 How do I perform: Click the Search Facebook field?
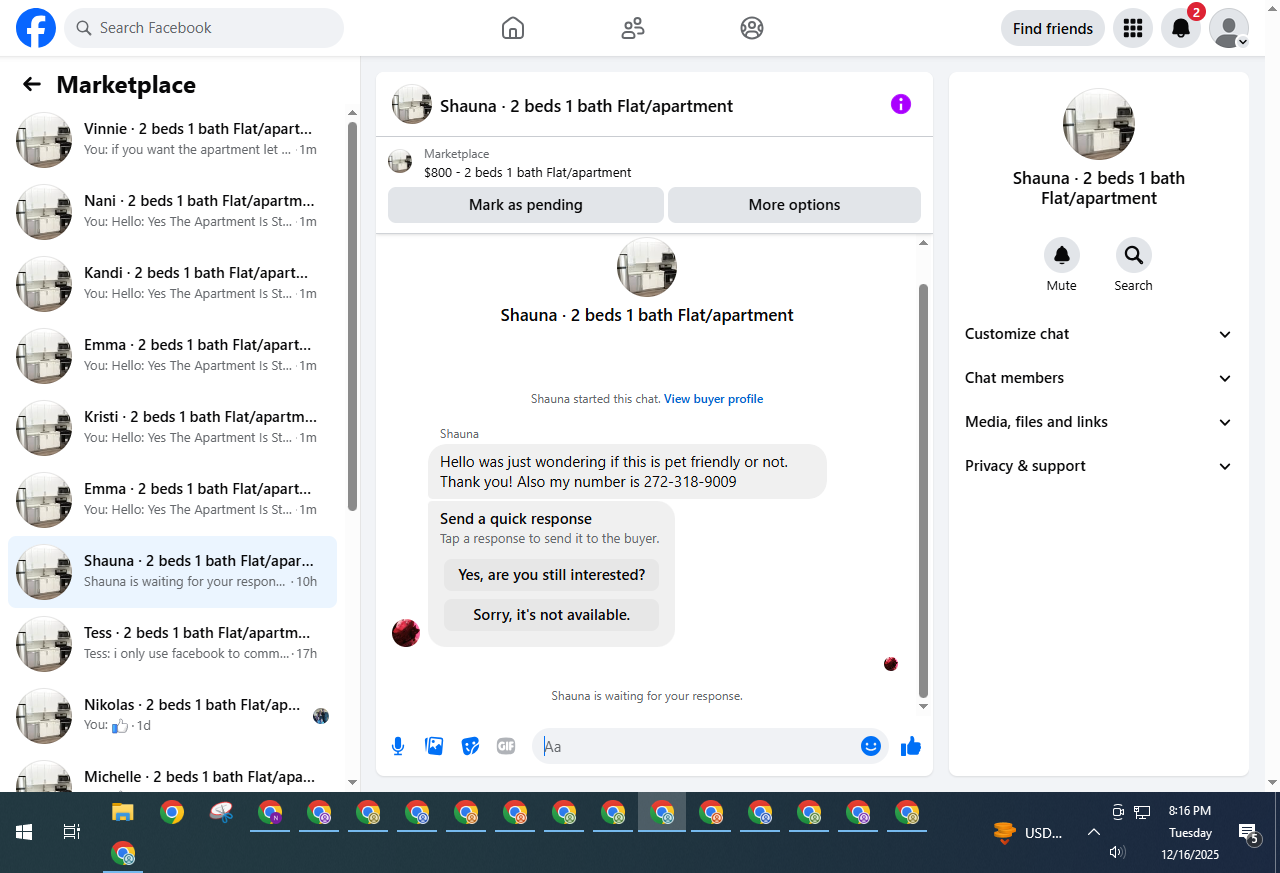pyautogui.click(x=204, y=28)
